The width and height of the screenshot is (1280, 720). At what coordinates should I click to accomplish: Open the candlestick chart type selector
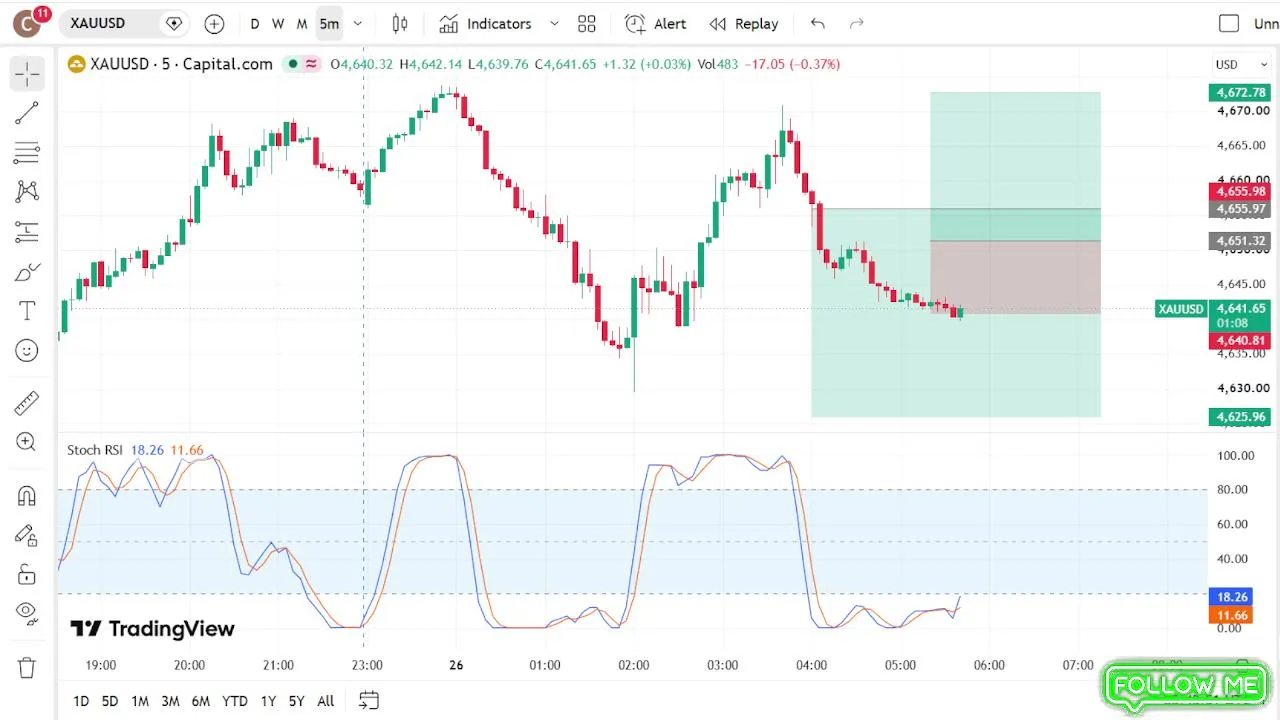(400, 23)
